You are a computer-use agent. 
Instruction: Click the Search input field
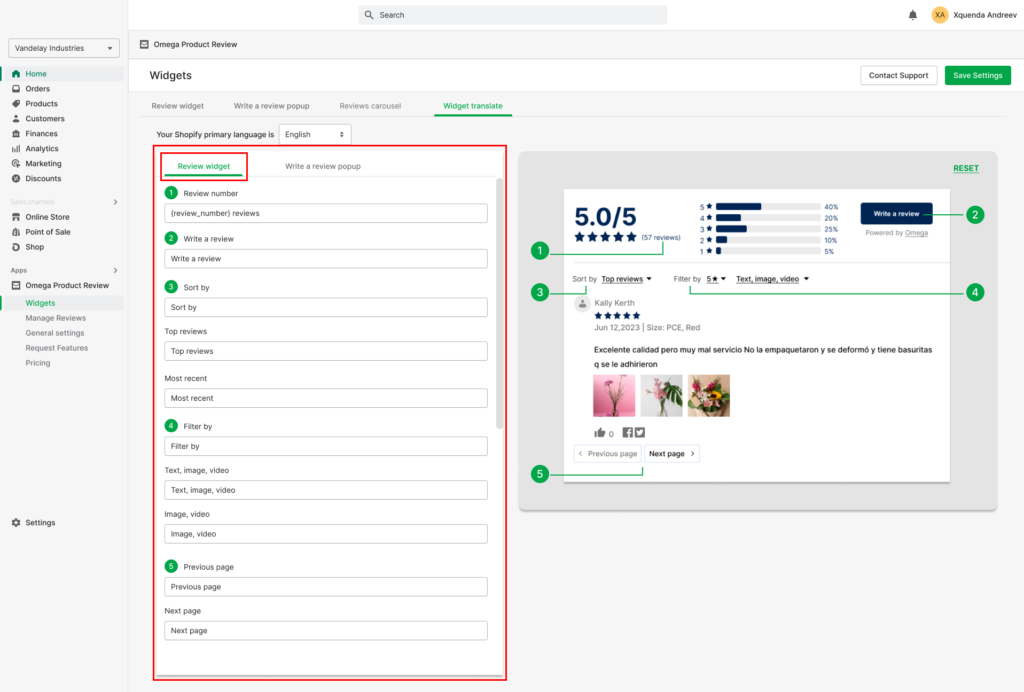coord(513,15)
